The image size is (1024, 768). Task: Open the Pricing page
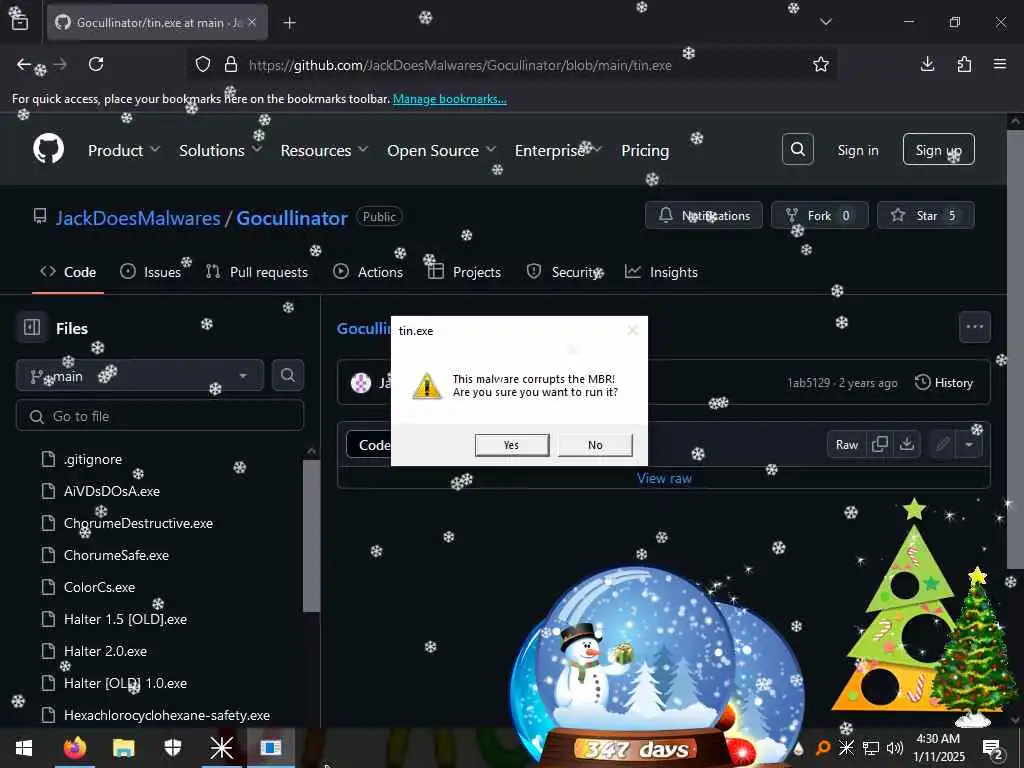tap(645, 150)
